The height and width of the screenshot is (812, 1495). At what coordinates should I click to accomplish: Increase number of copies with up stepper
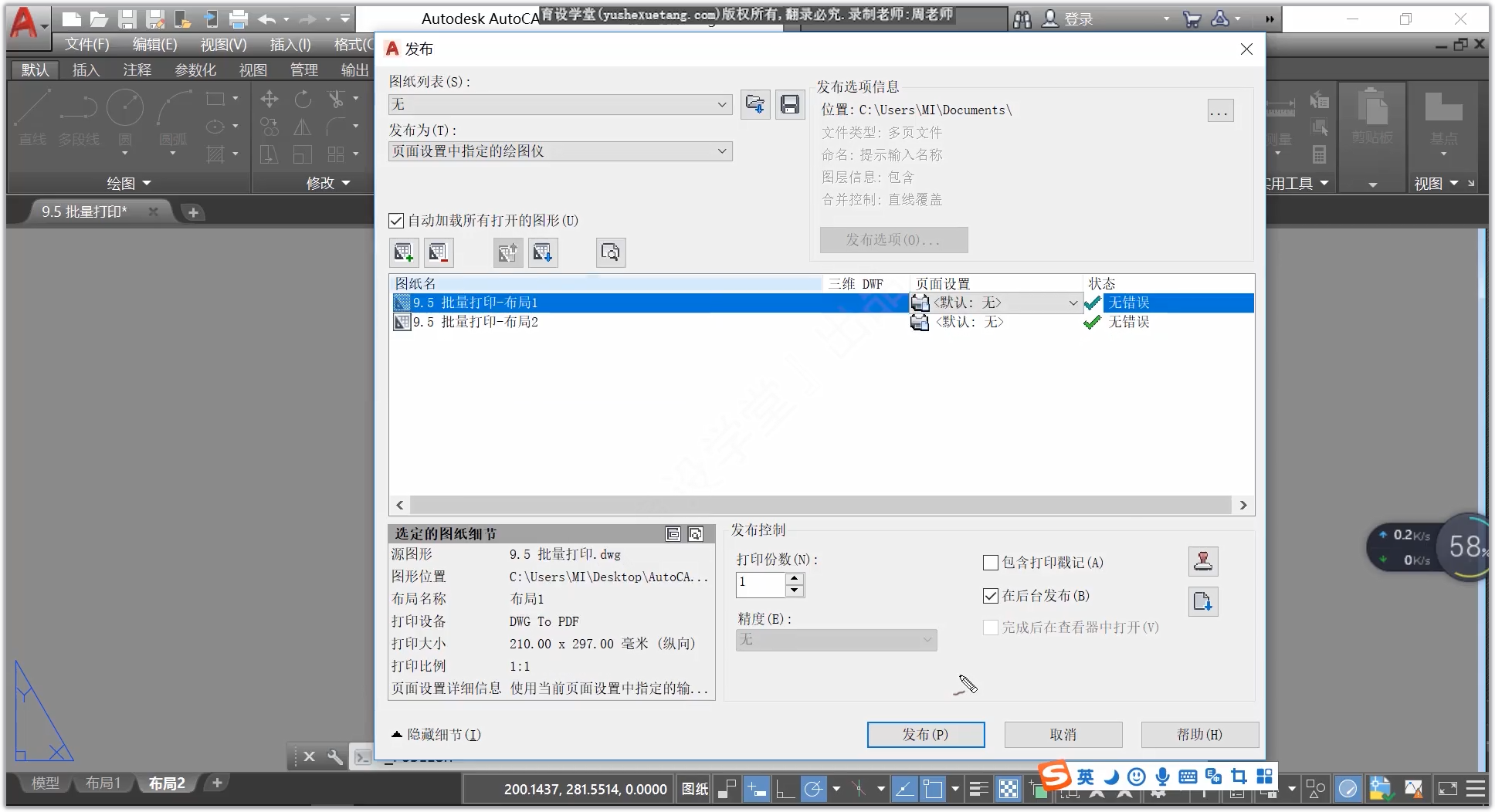[795, 577]
